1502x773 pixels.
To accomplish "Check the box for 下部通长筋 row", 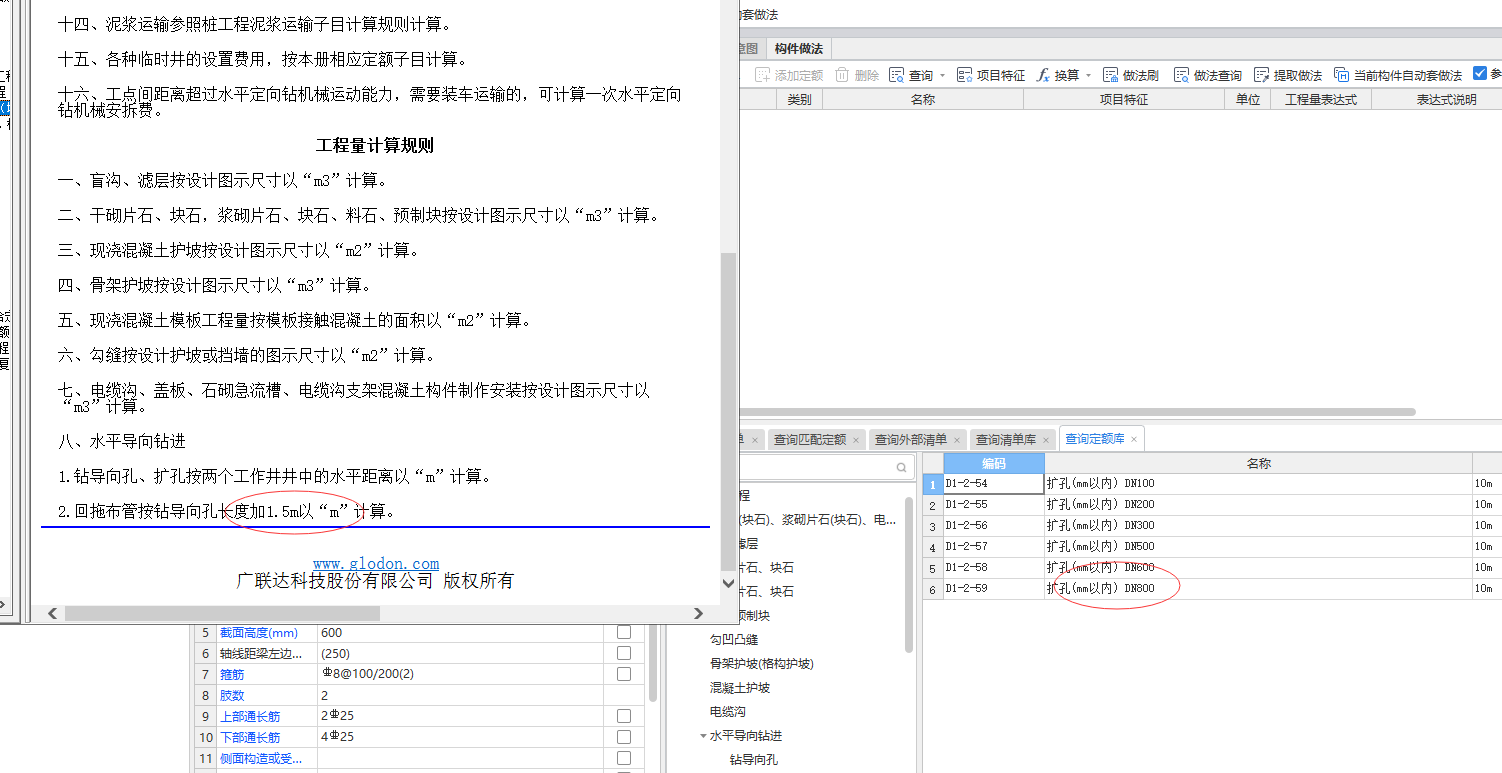I will 624,737.
